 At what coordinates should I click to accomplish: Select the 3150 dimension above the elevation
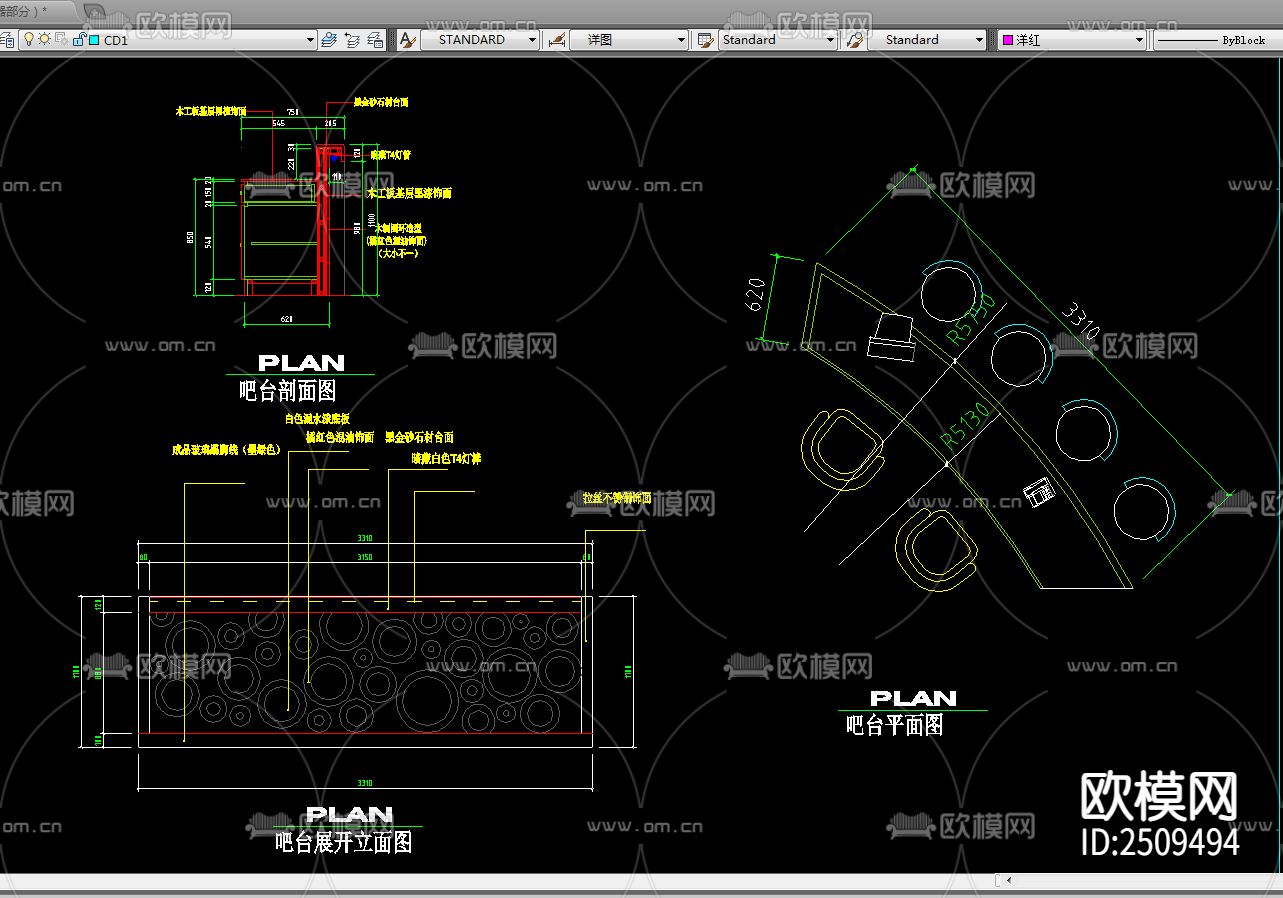point(365,557)
